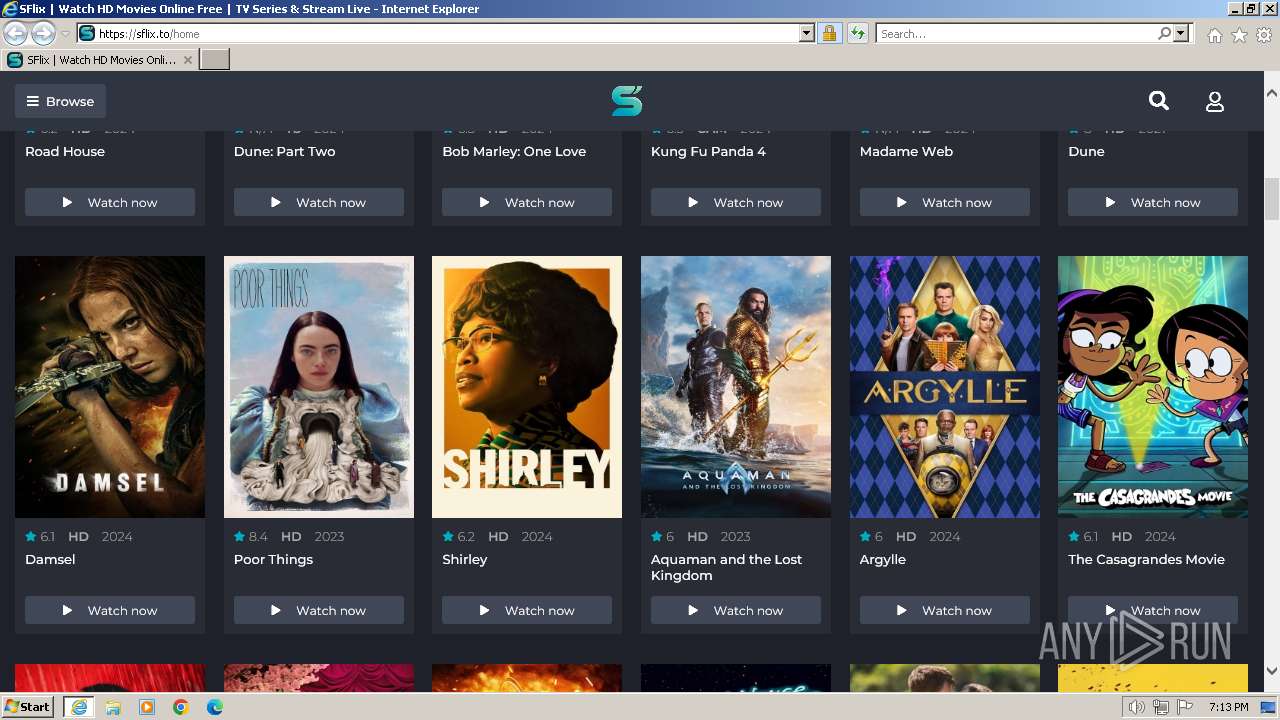1280x720 pixels.
Task: Click the SFlix logo in header
Action: [627, 101]
